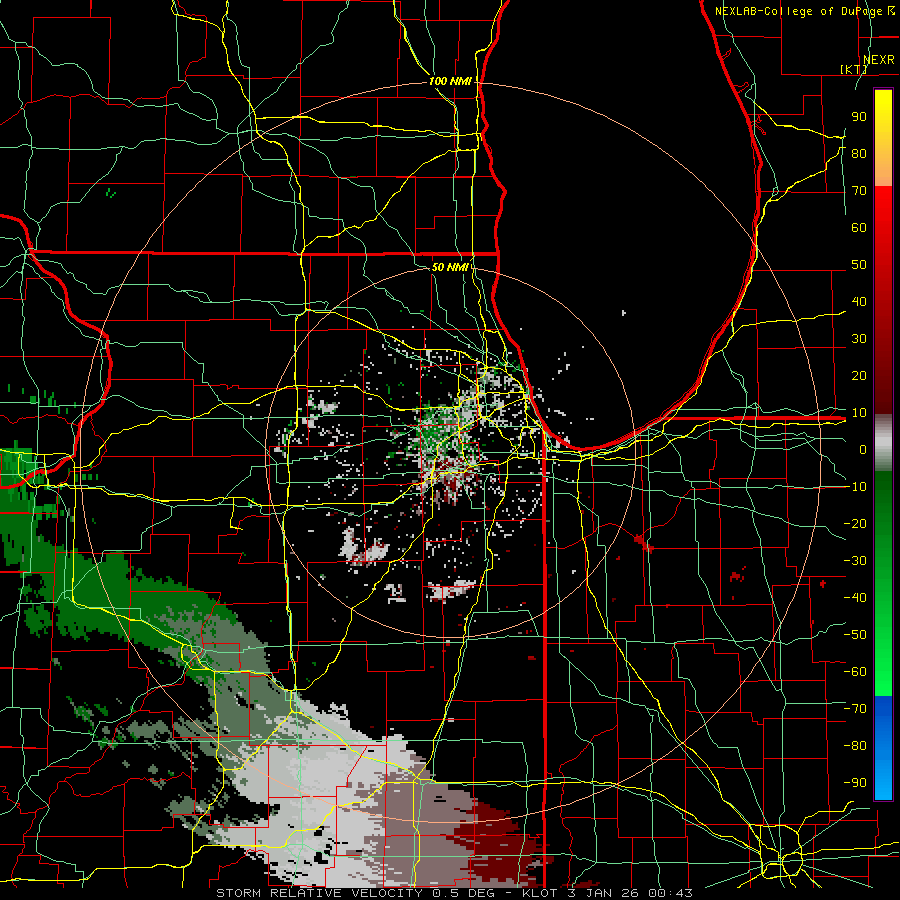Click the -40 value on velocity scale
The width and height of the screenshot is (900, 900).
[x=855, y=598]
